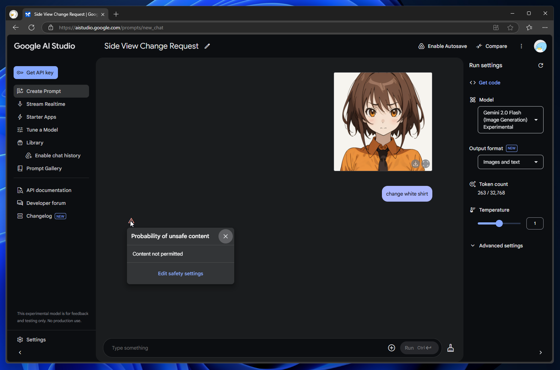560x370 pixels.
Task: Open the browser menu icon
Action: coord(545,28)
